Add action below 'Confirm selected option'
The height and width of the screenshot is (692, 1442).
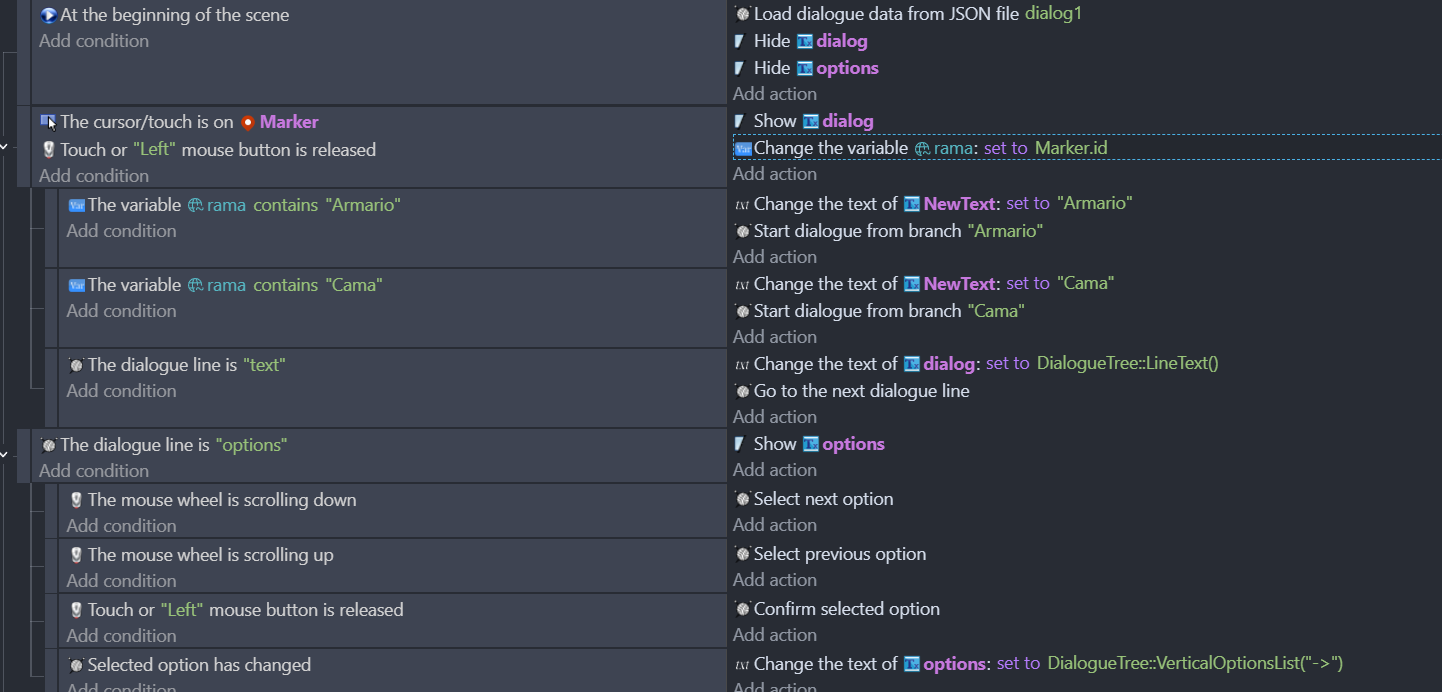pos(775,635)
